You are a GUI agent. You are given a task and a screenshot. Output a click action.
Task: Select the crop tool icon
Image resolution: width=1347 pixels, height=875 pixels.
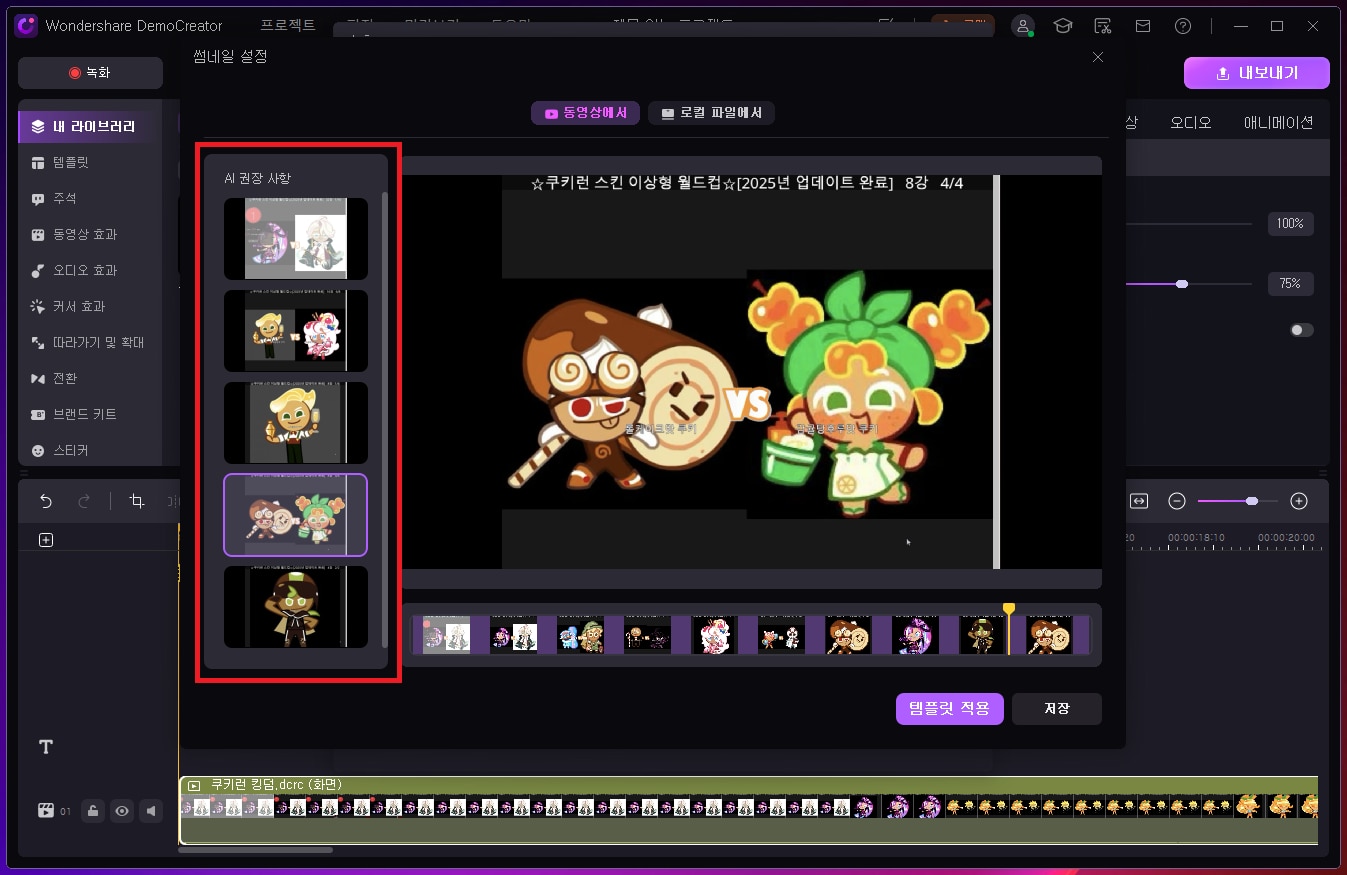137,501
